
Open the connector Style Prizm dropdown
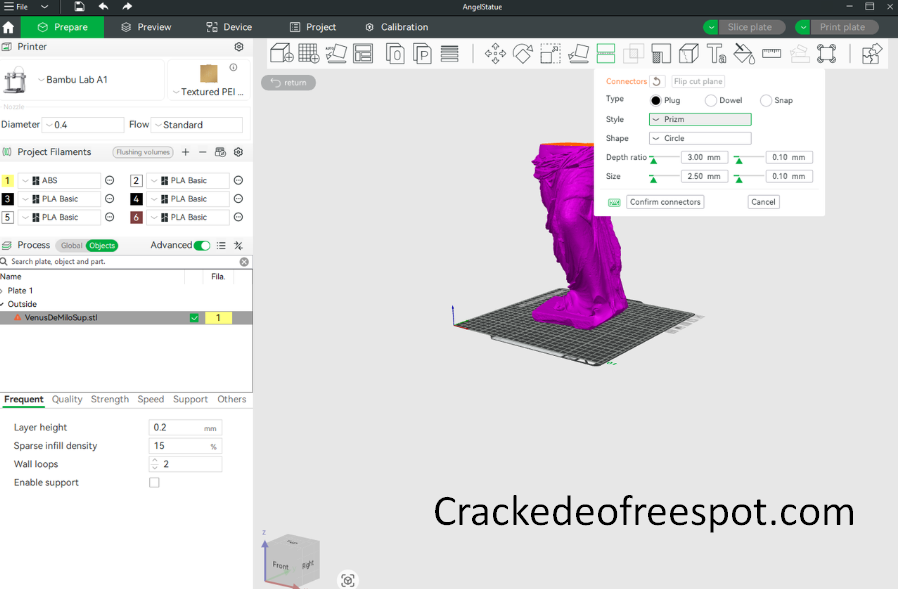pyautogui.click(x=699, y=120)
